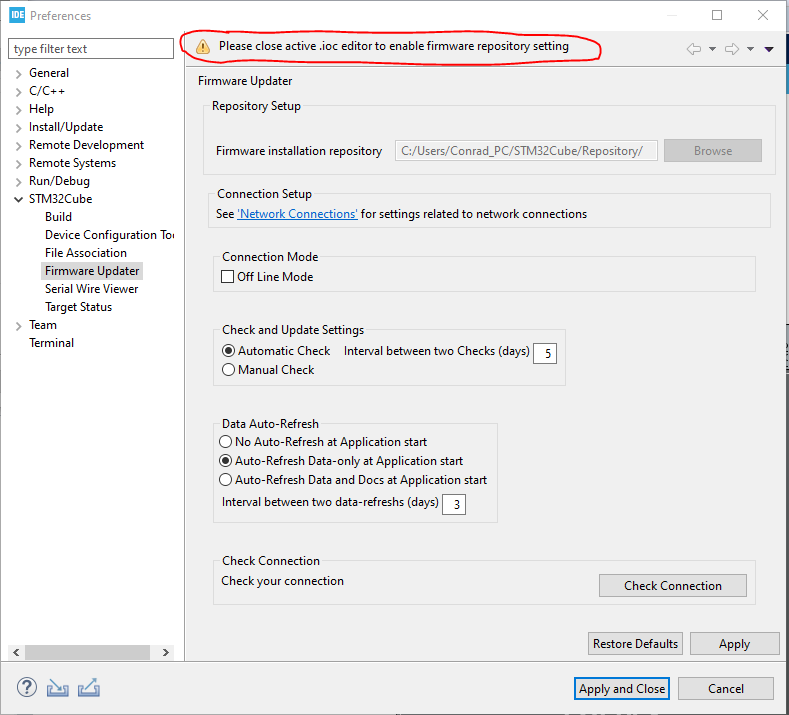Viewport: 789px width, 715px height.
Task: Expand the Install/Update tree node
Action: tap(19, 128)
